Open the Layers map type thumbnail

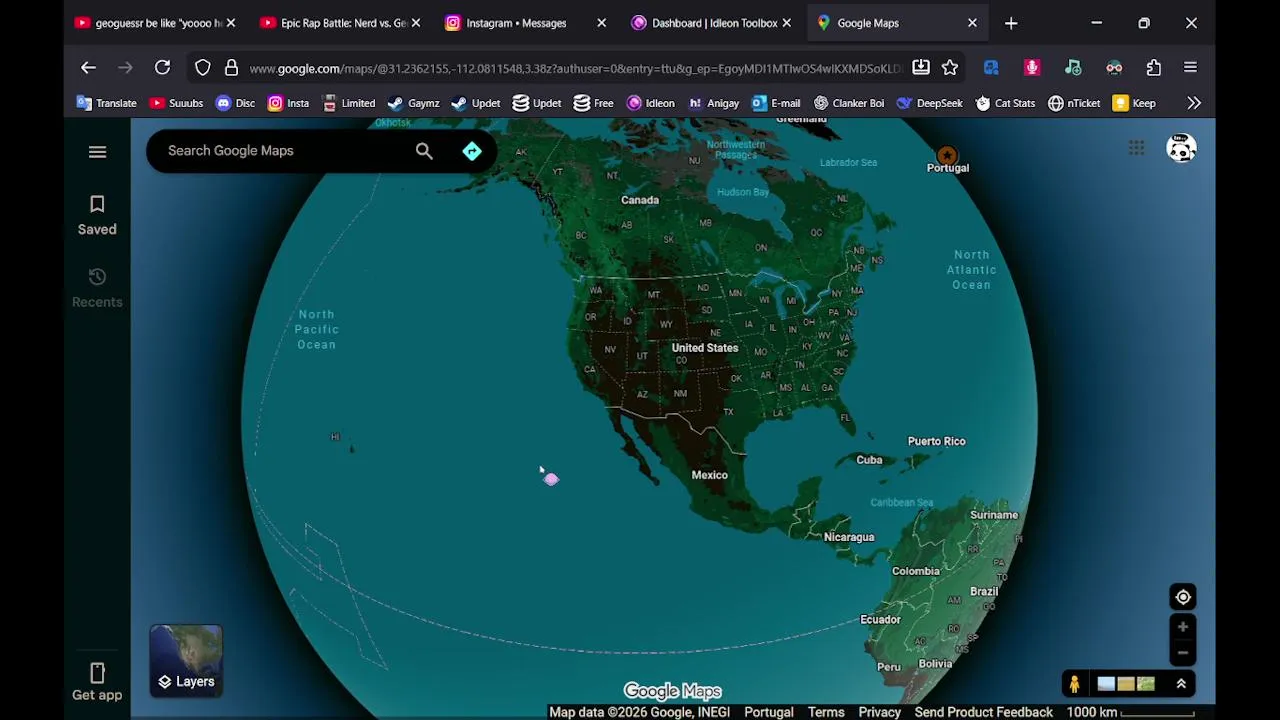pos(186,661)
